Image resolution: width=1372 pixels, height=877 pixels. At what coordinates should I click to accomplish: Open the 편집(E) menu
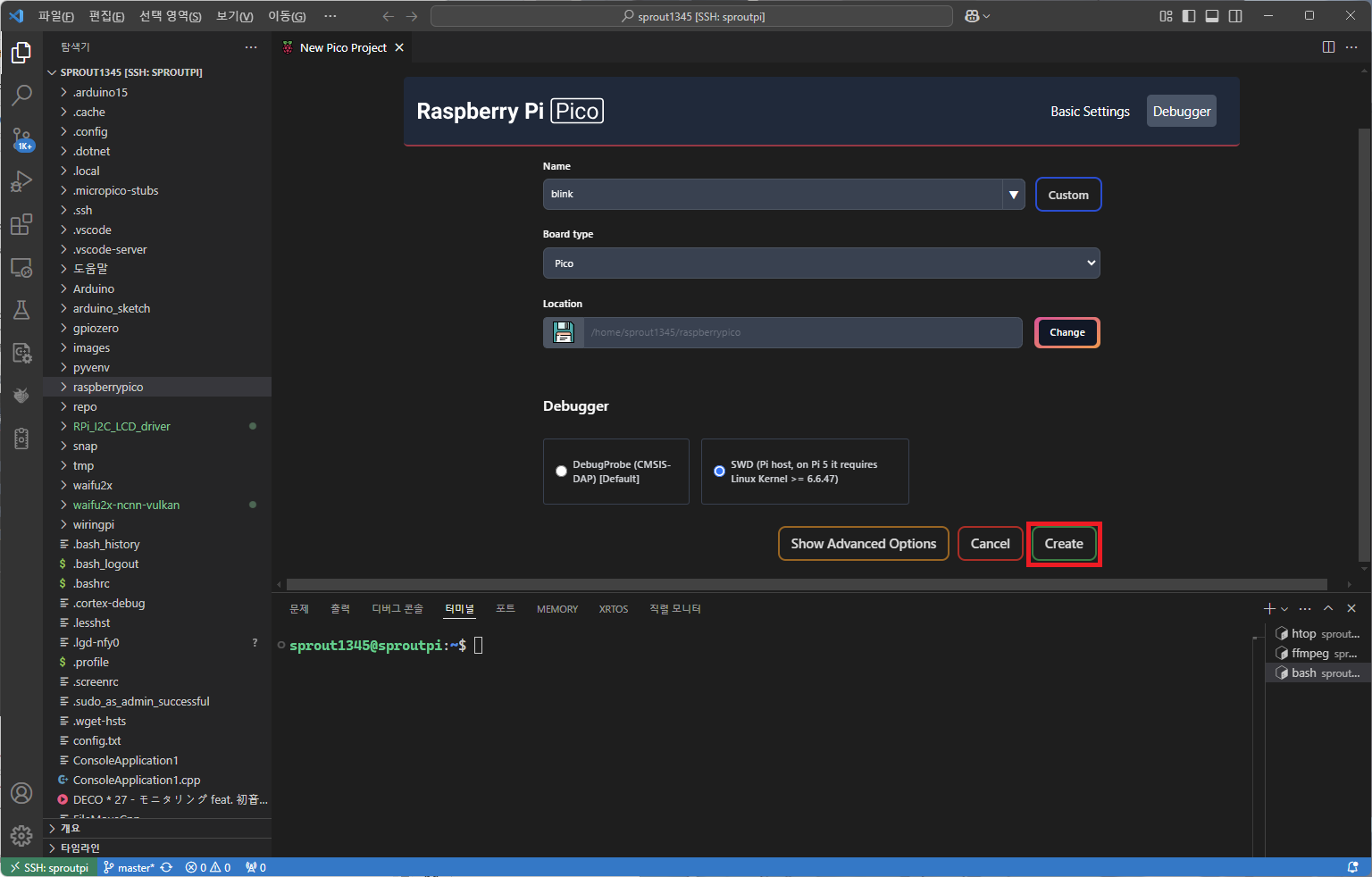(x=106, y=16)
